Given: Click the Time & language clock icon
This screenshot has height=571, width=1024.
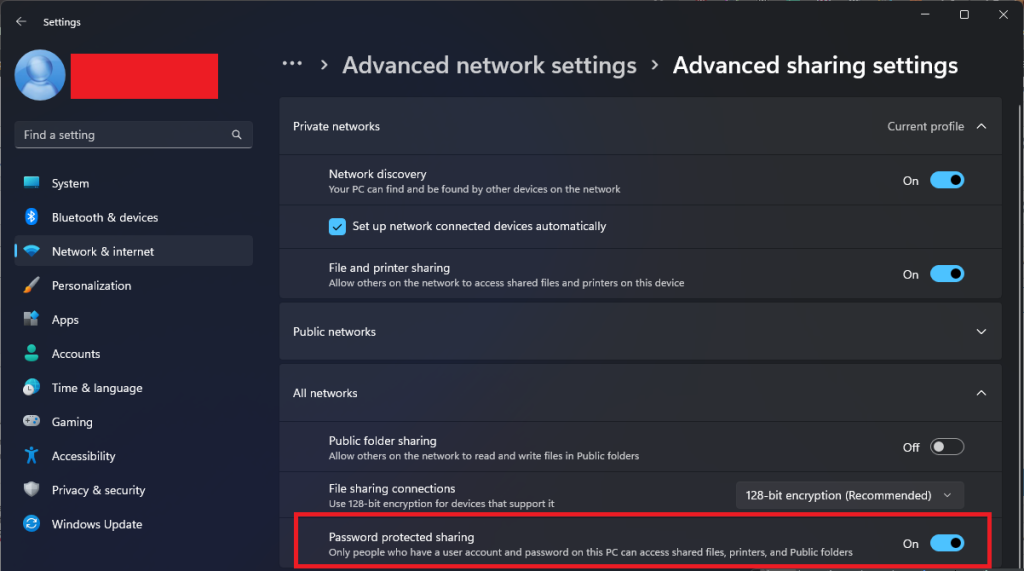Looking at the screenshot, I should (31, 387).
